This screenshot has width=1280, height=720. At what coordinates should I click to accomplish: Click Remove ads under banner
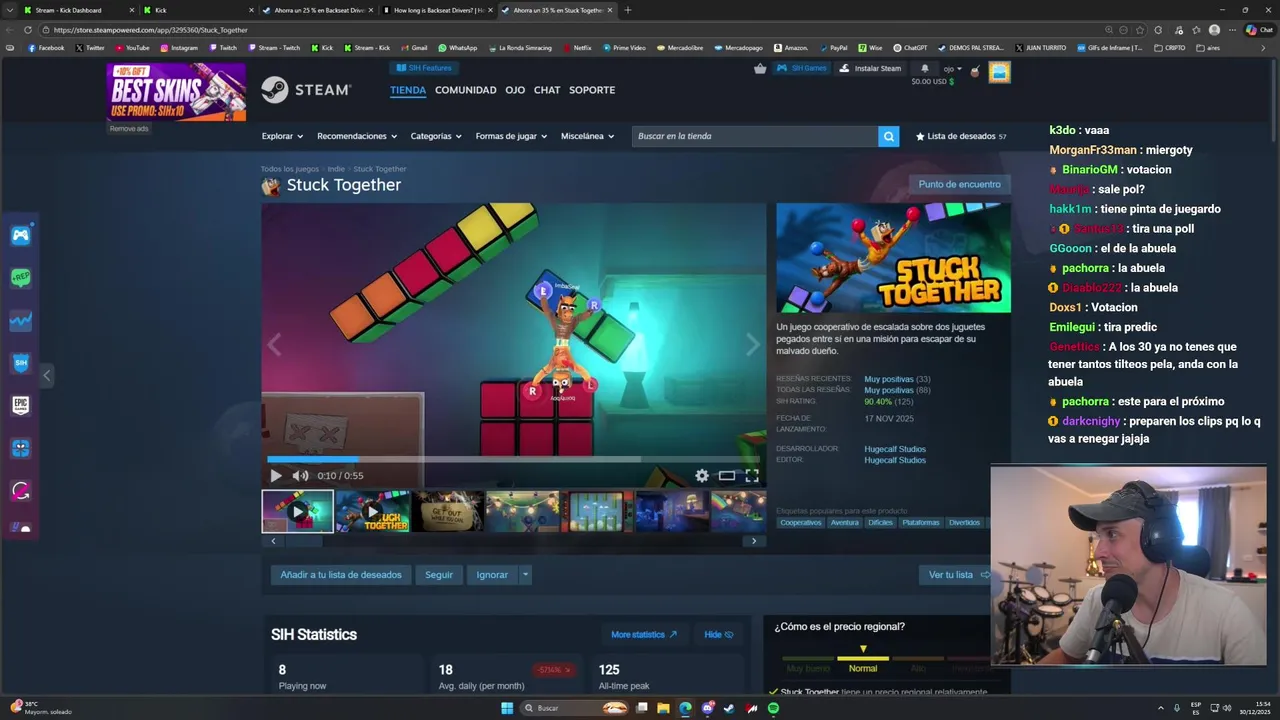(129, 128)
